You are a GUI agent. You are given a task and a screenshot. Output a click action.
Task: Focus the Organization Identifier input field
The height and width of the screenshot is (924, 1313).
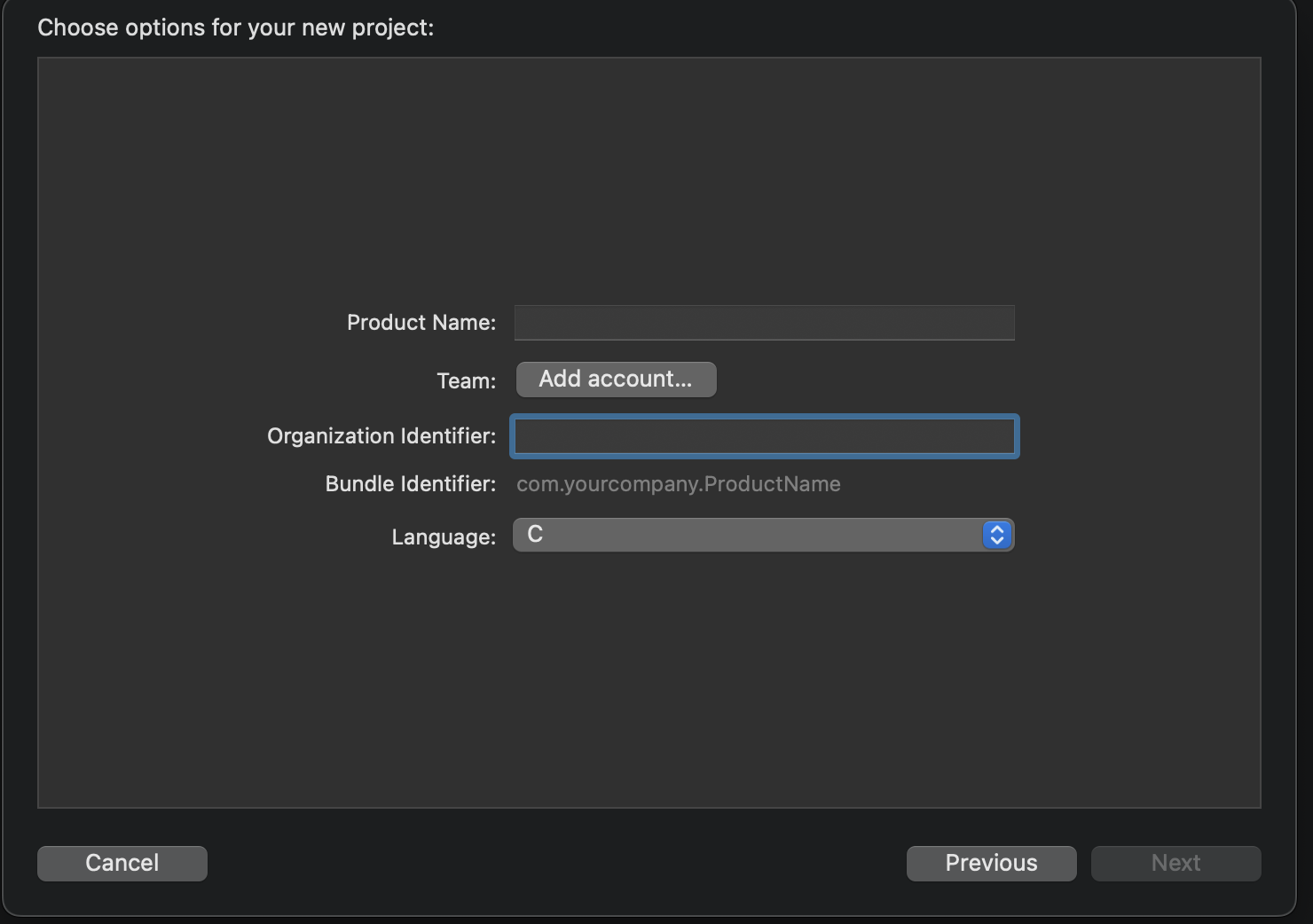coord(764,436)
